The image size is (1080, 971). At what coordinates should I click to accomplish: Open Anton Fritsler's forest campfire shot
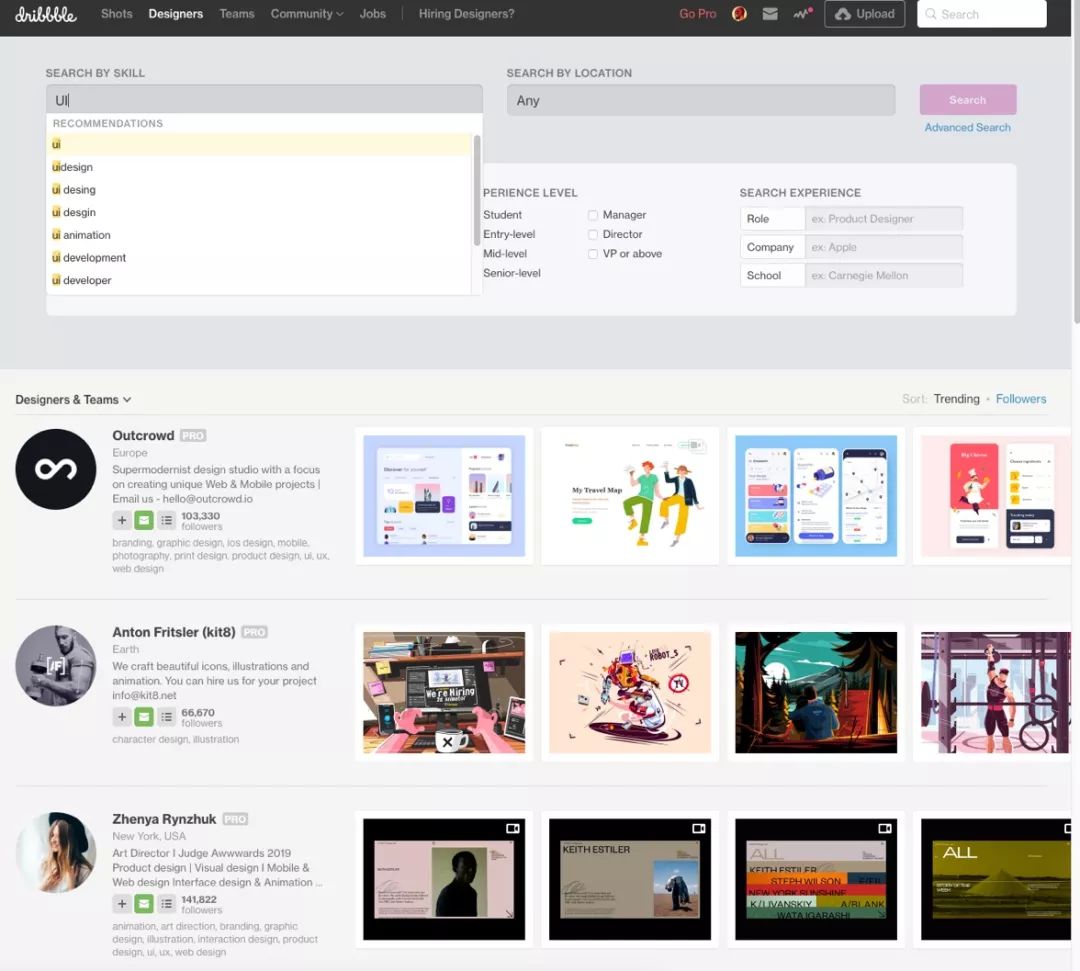tap(816, 693)
